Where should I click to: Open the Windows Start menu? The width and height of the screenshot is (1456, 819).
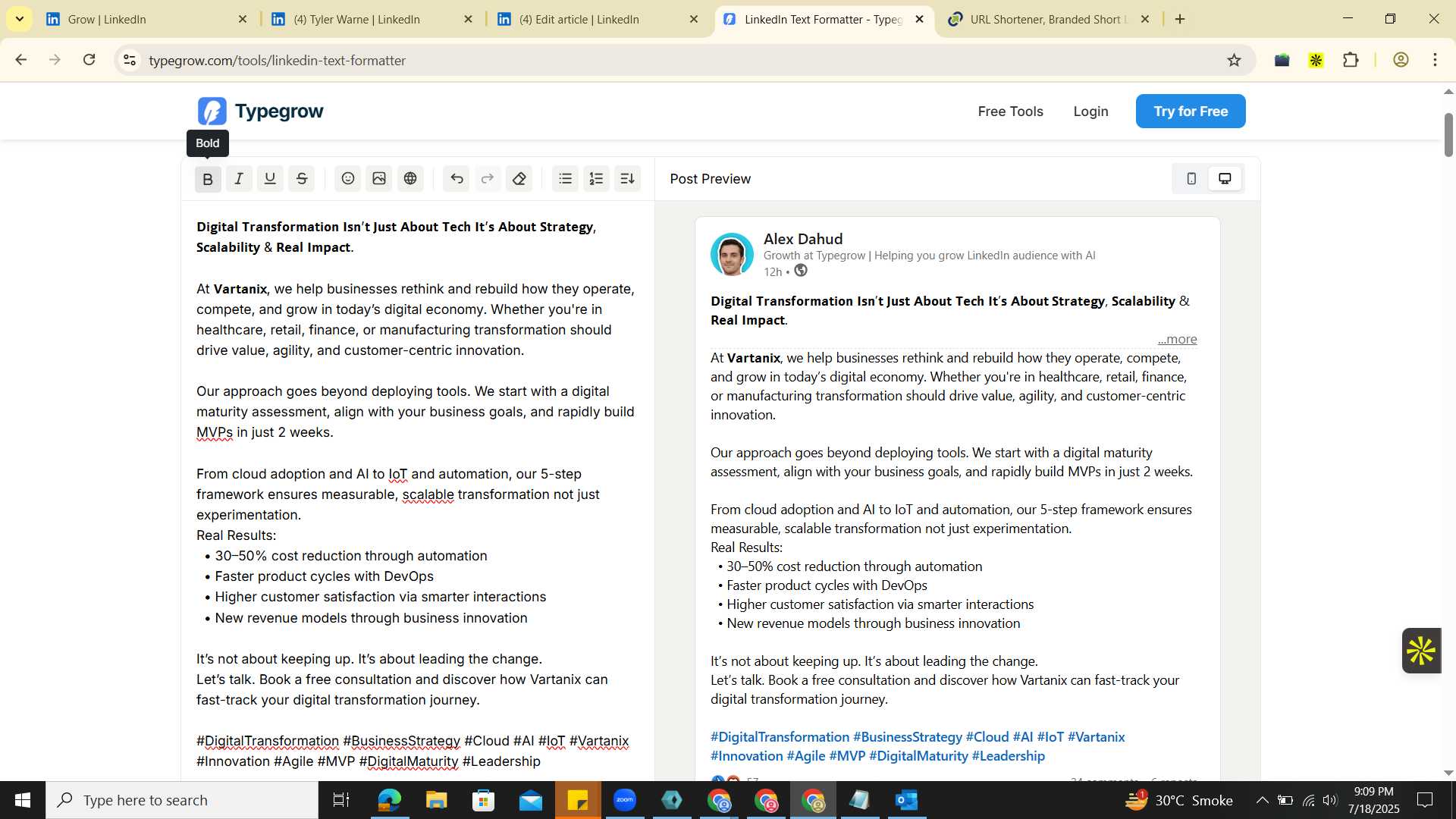(23, 800)
